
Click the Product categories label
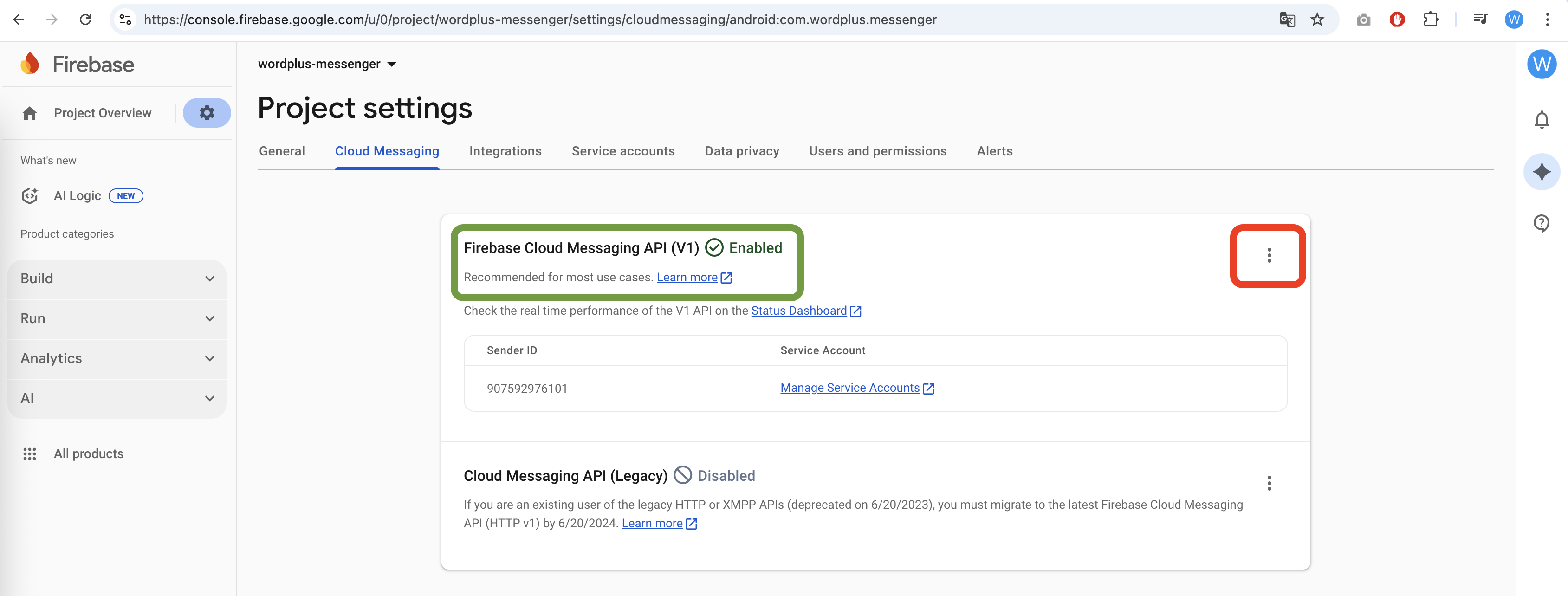point(67,234)
